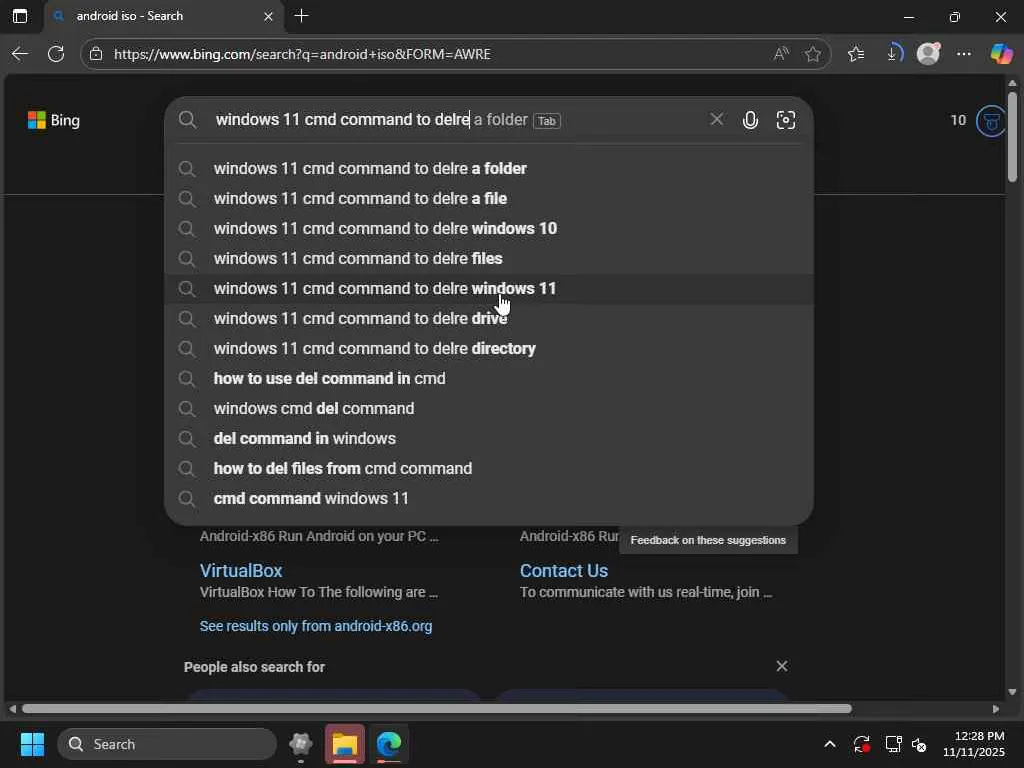The width and height of the screenshot is (1024, 768).
Task: Click 'Feedback on these suggestions'
Action: (708, 540)
